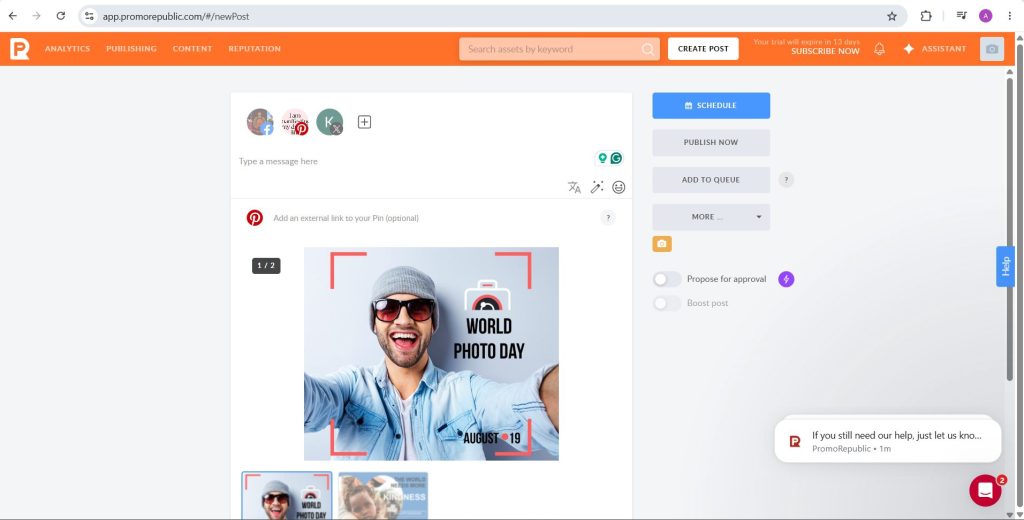Click the site info icon in address bar
The width and height of the screenshot is (1024, 520).
coord(89,16)
